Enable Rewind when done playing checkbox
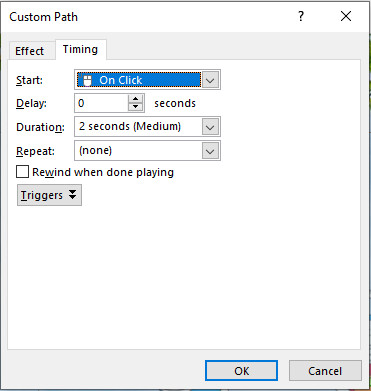This screenshot has height=391, width=371. (x=22, y=172)
